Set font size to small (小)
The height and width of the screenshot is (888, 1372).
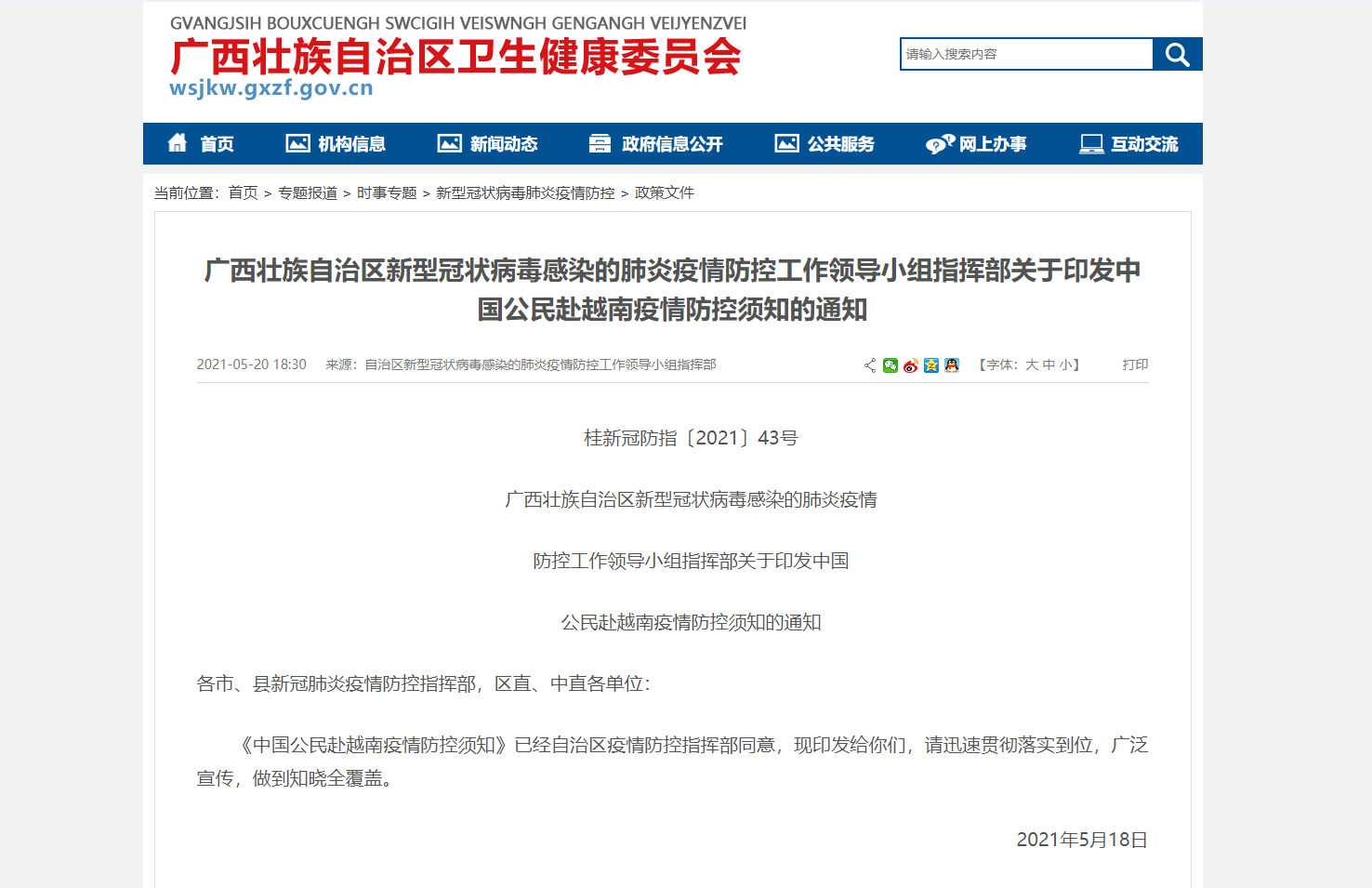click(x=1065, y=365)
